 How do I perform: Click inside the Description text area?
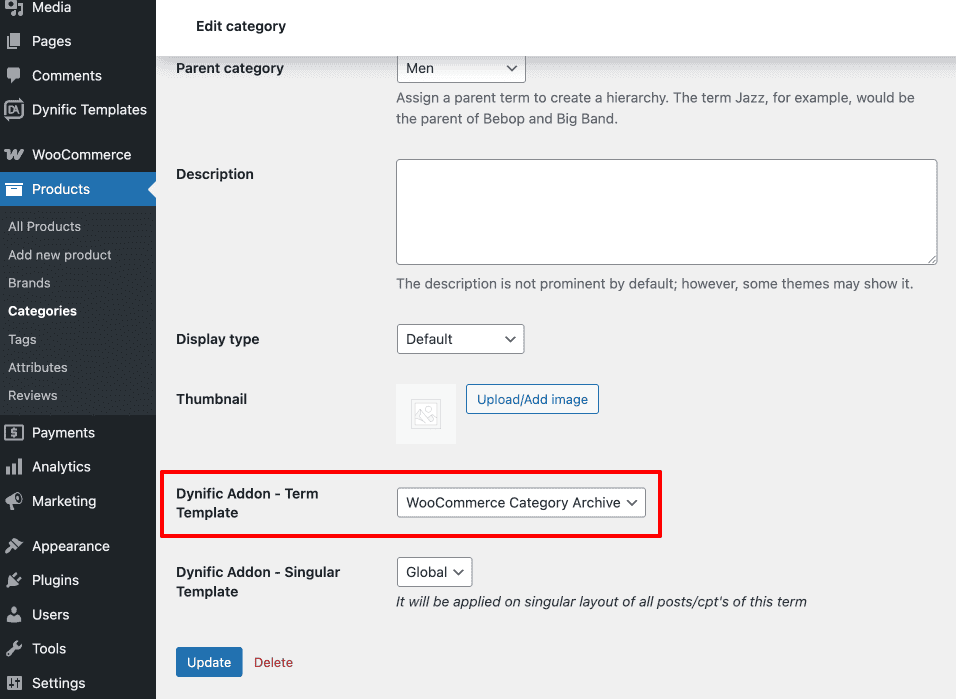coord(666,212)
